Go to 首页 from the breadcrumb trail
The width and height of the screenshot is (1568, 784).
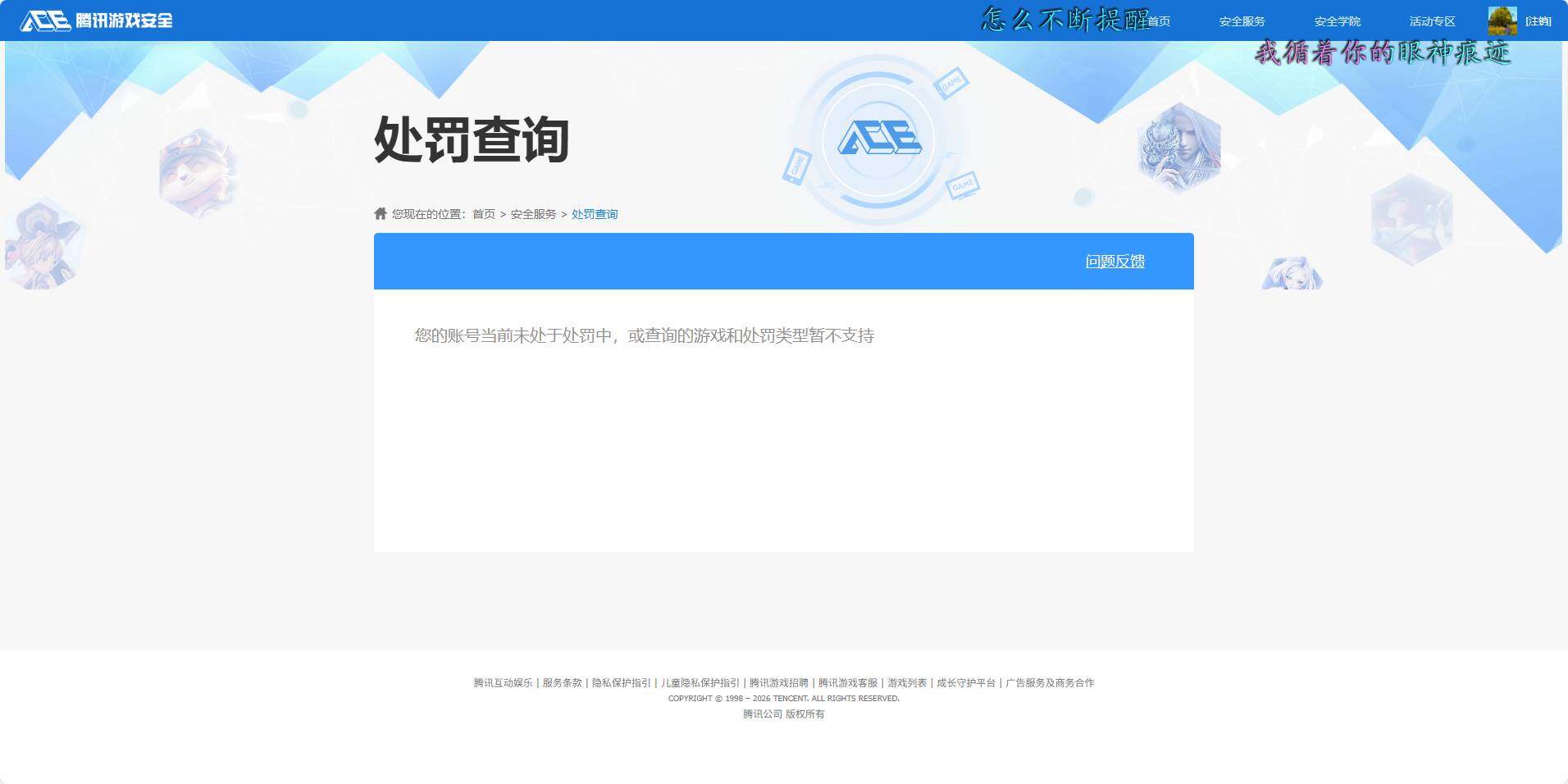click(483, 213)
